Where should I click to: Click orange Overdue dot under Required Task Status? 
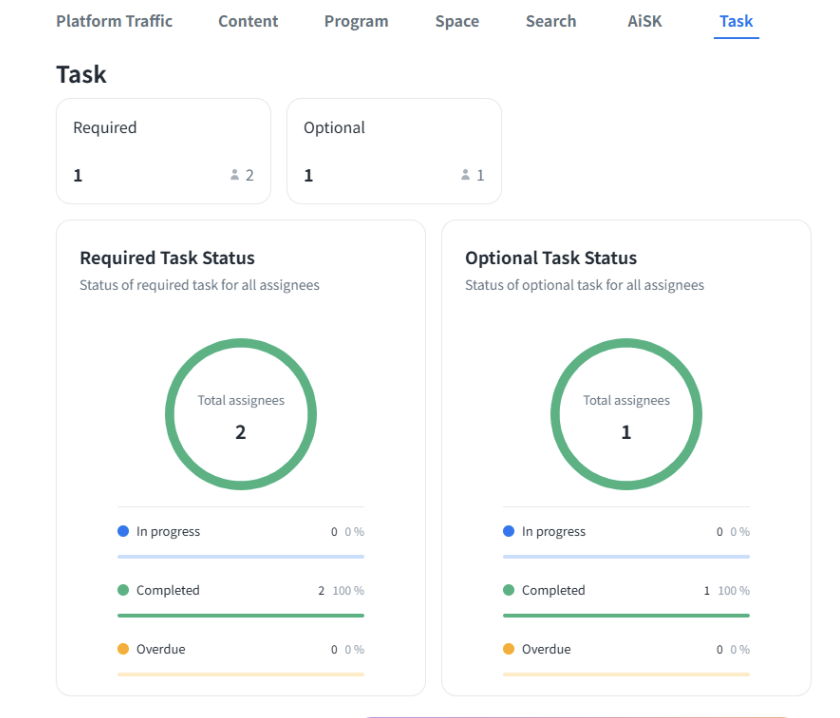pos(123,649)
